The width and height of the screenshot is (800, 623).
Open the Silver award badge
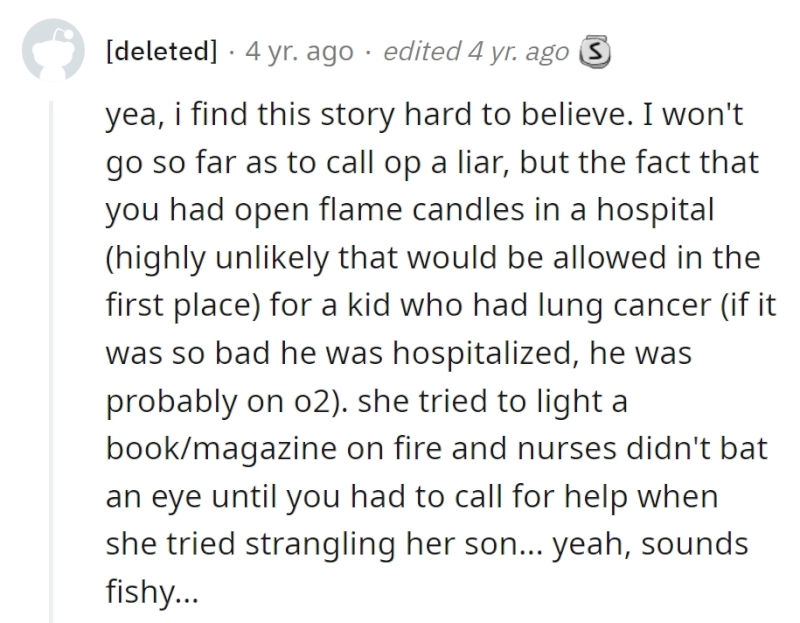[595, 52]
